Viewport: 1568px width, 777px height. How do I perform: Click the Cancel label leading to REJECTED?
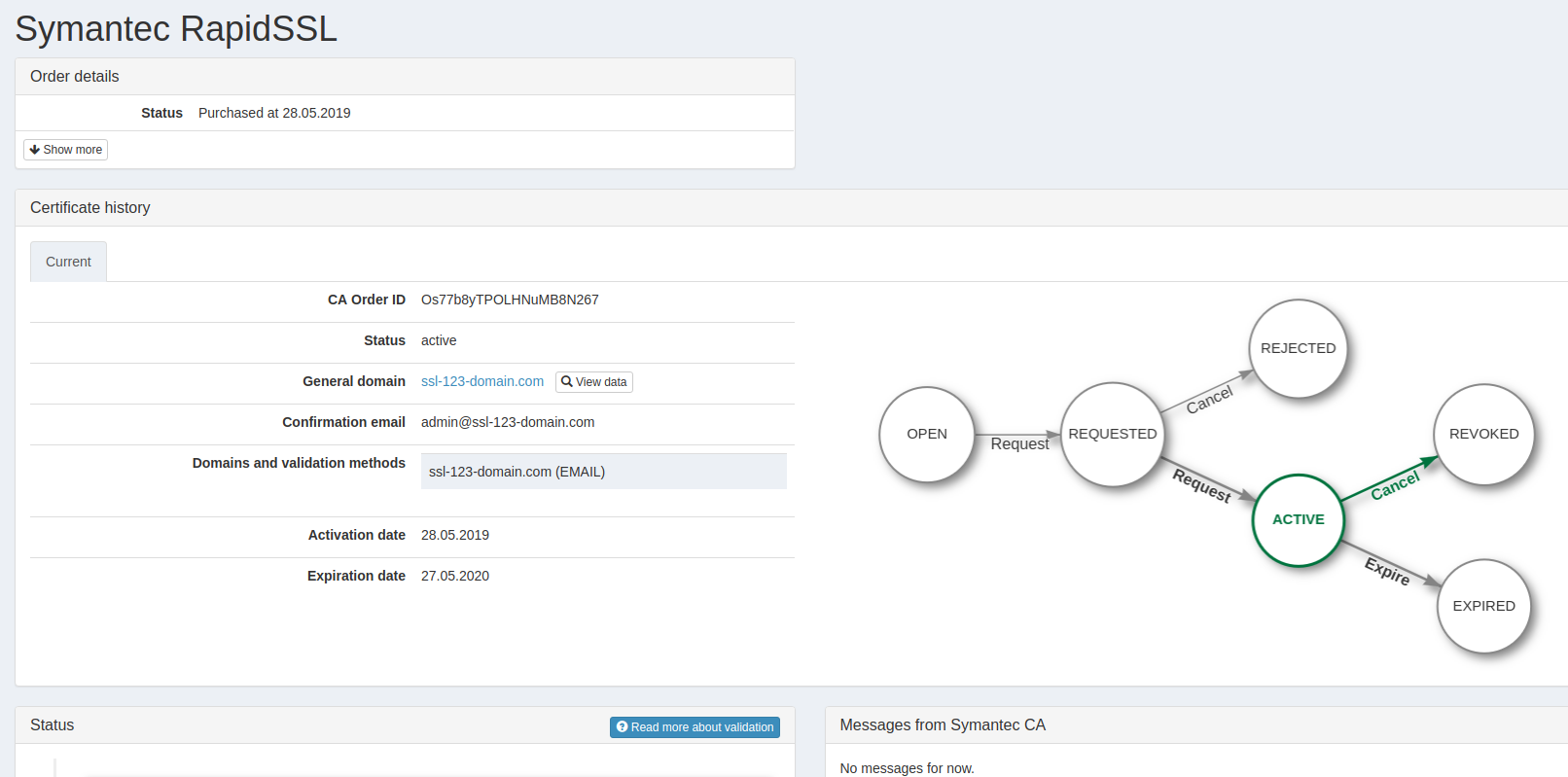coord(1209,399)
